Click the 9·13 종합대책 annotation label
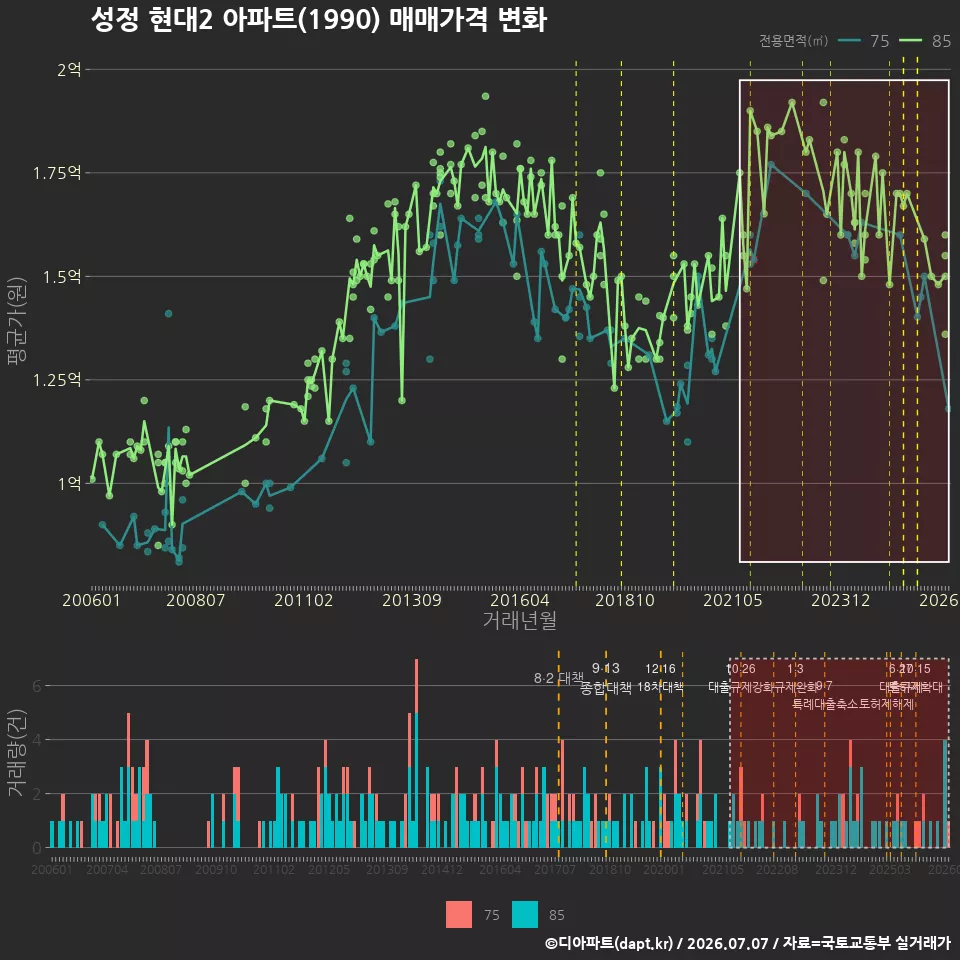 pyautogui.click(x=606, y=678)
